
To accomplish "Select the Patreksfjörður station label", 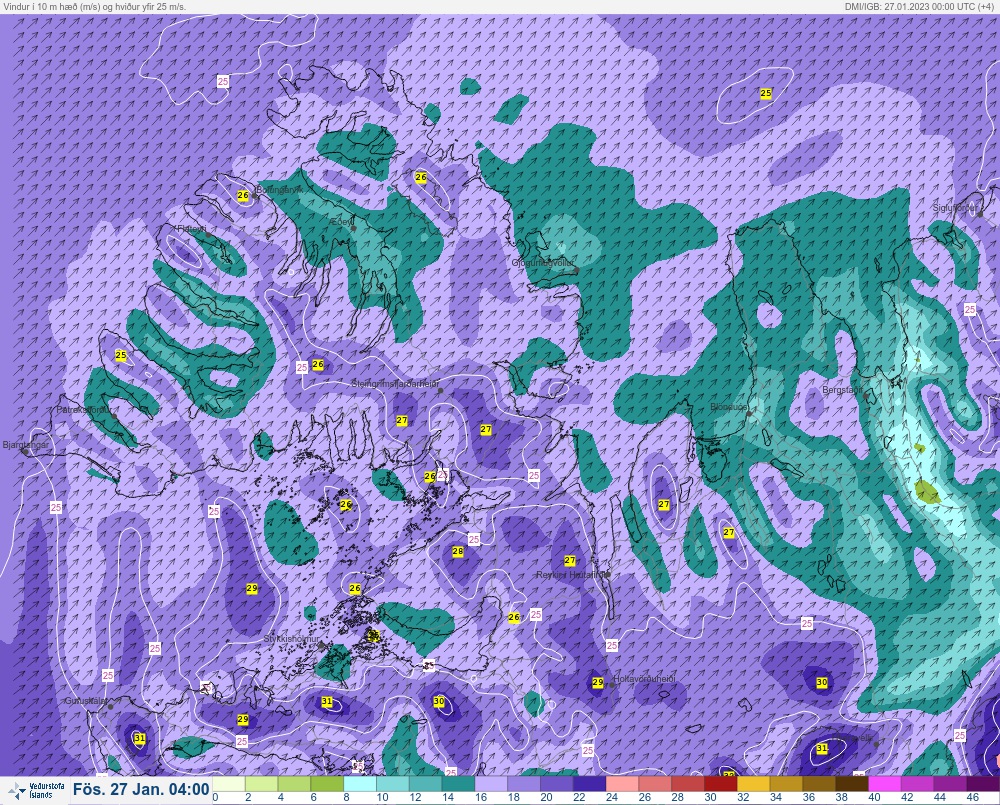I will point(85,410).
